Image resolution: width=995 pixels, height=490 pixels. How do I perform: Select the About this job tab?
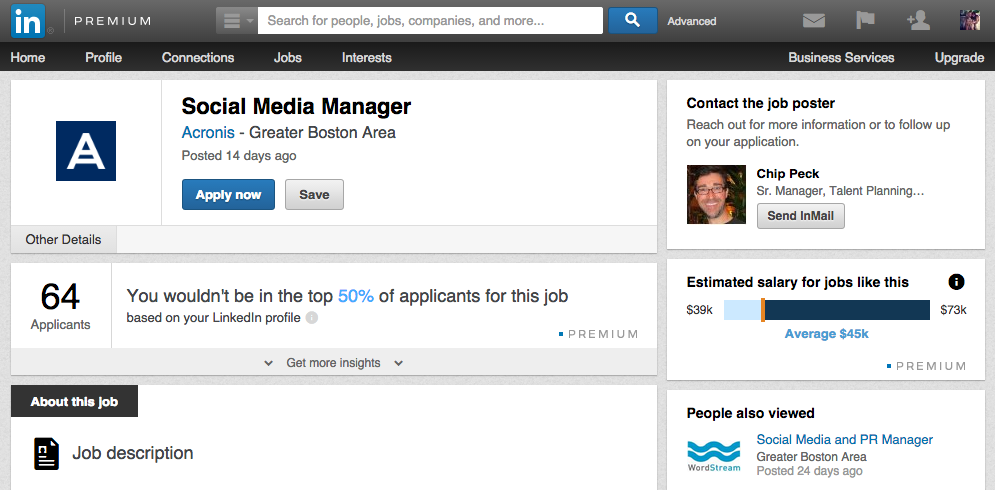pos(74,401)
